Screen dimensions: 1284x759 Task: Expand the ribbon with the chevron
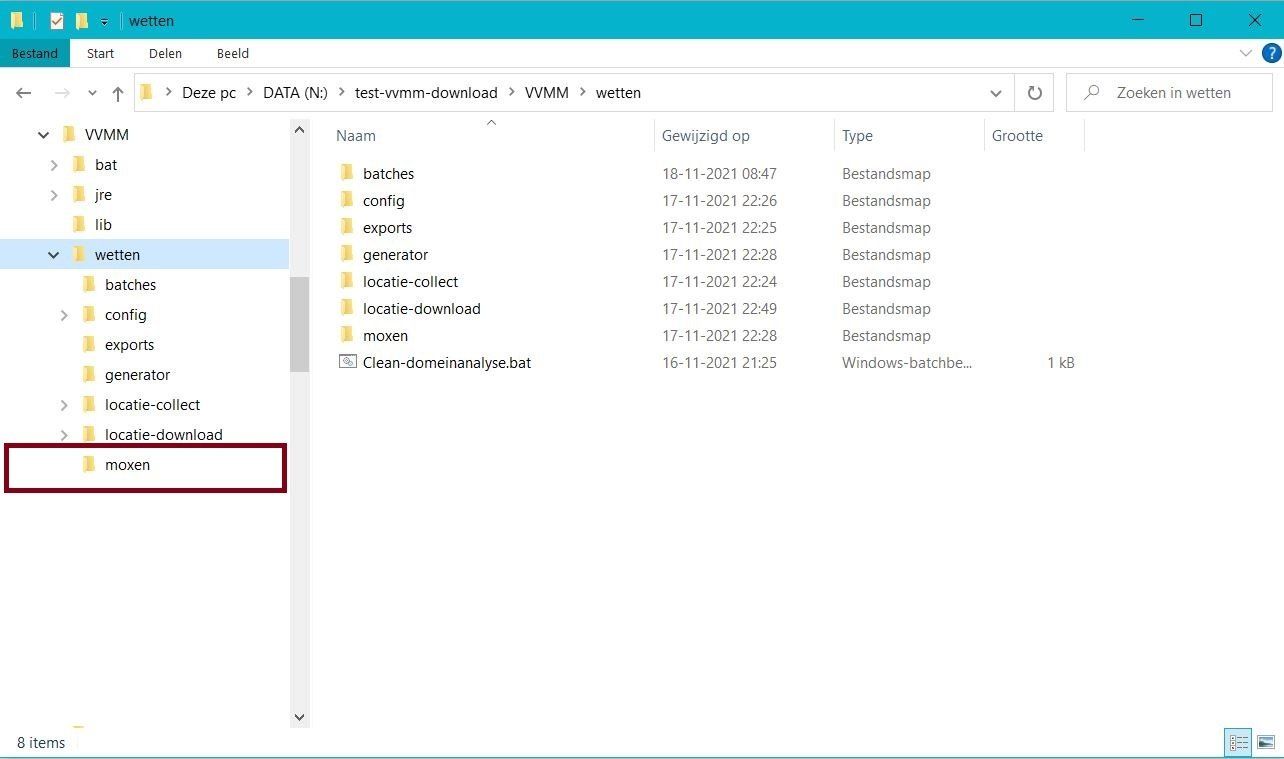1246,53
